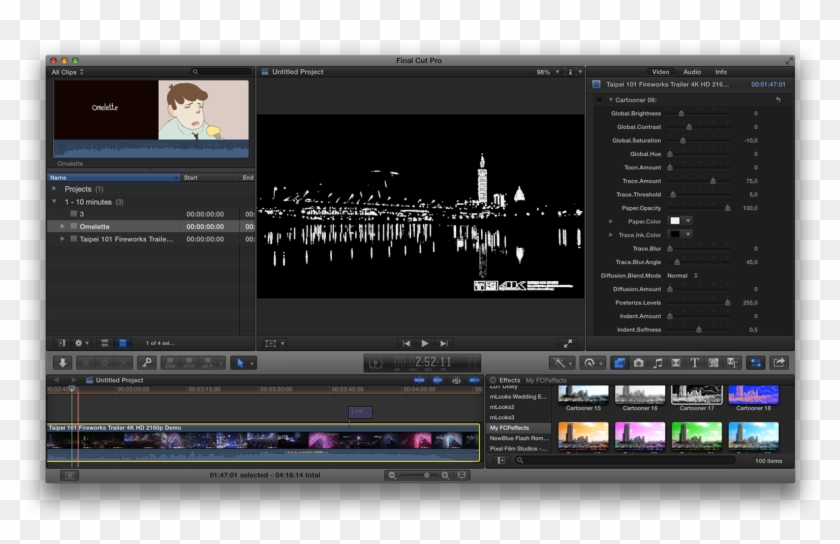Click the timeline zoom-out magnifier

tap(392, 475)
